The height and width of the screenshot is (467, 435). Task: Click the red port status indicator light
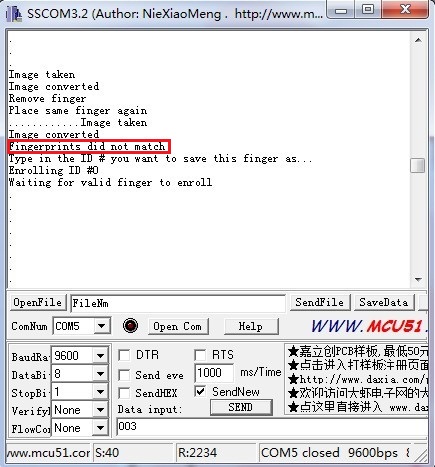(130, 326)
